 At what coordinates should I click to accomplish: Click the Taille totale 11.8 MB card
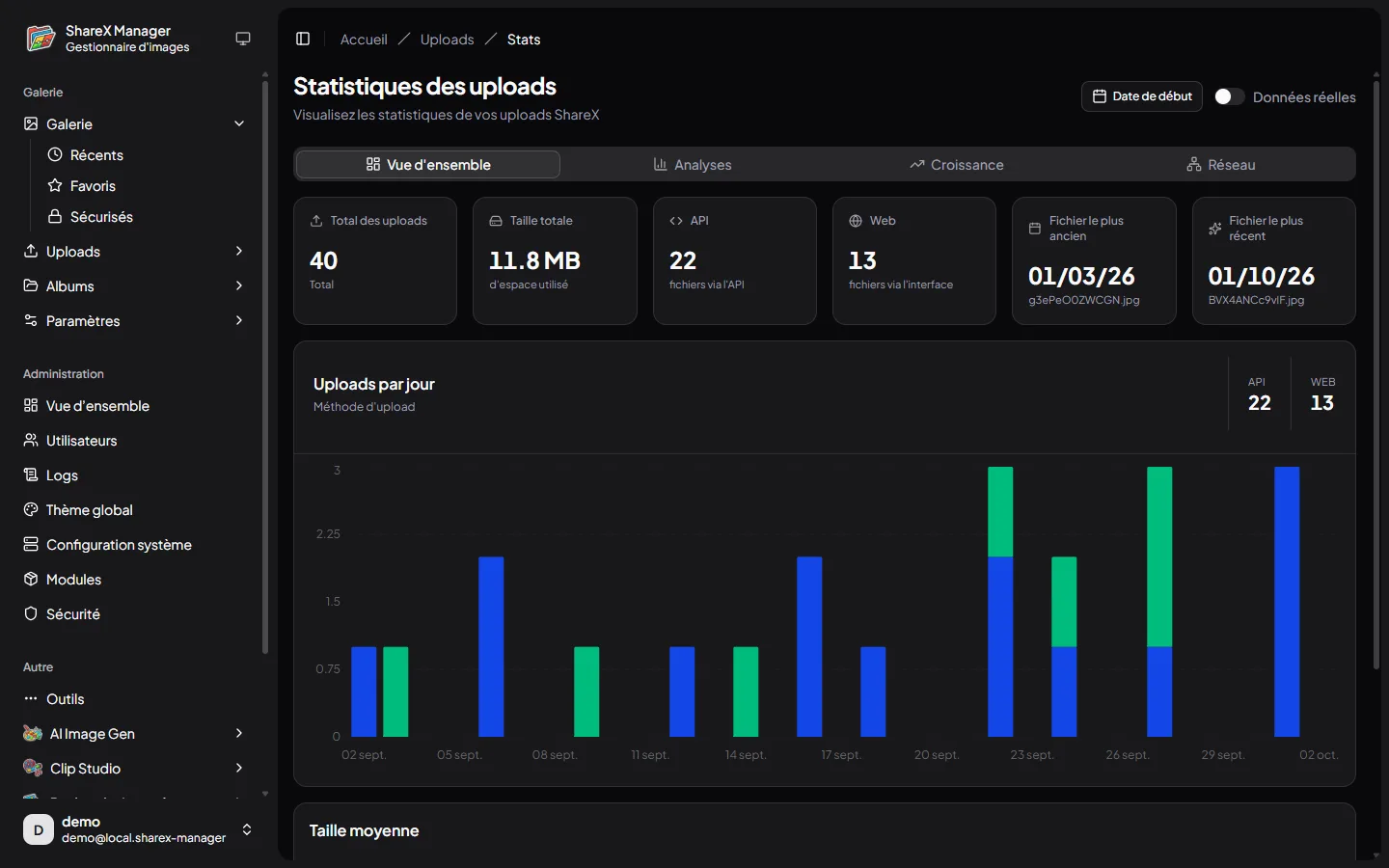click(x=555, y=261)
